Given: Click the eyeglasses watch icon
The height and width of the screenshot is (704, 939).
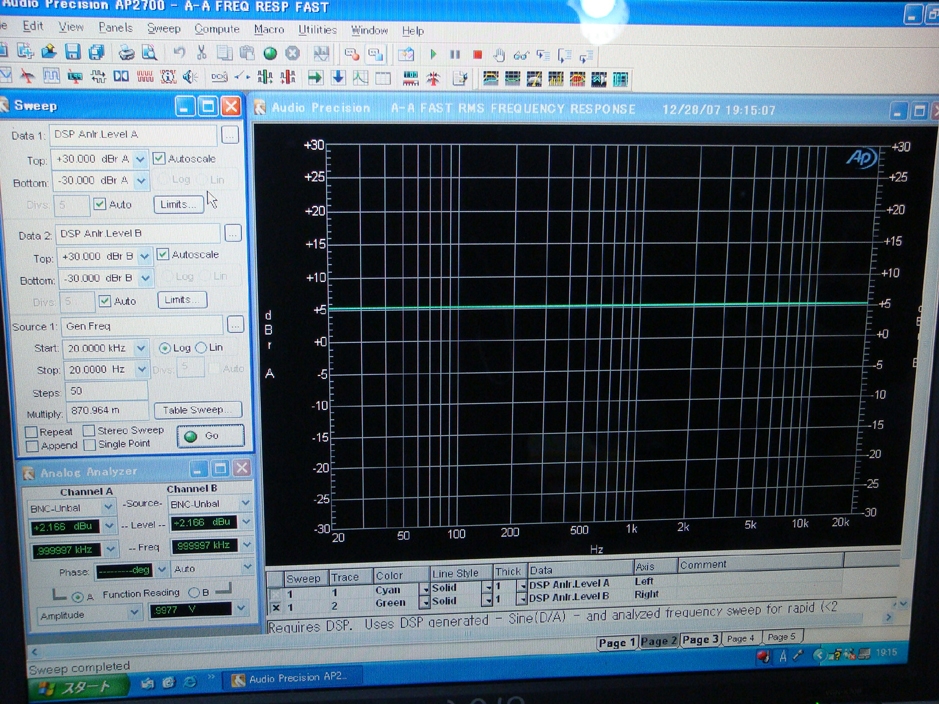Looking at the screenshot, I should tap(521, 56).
